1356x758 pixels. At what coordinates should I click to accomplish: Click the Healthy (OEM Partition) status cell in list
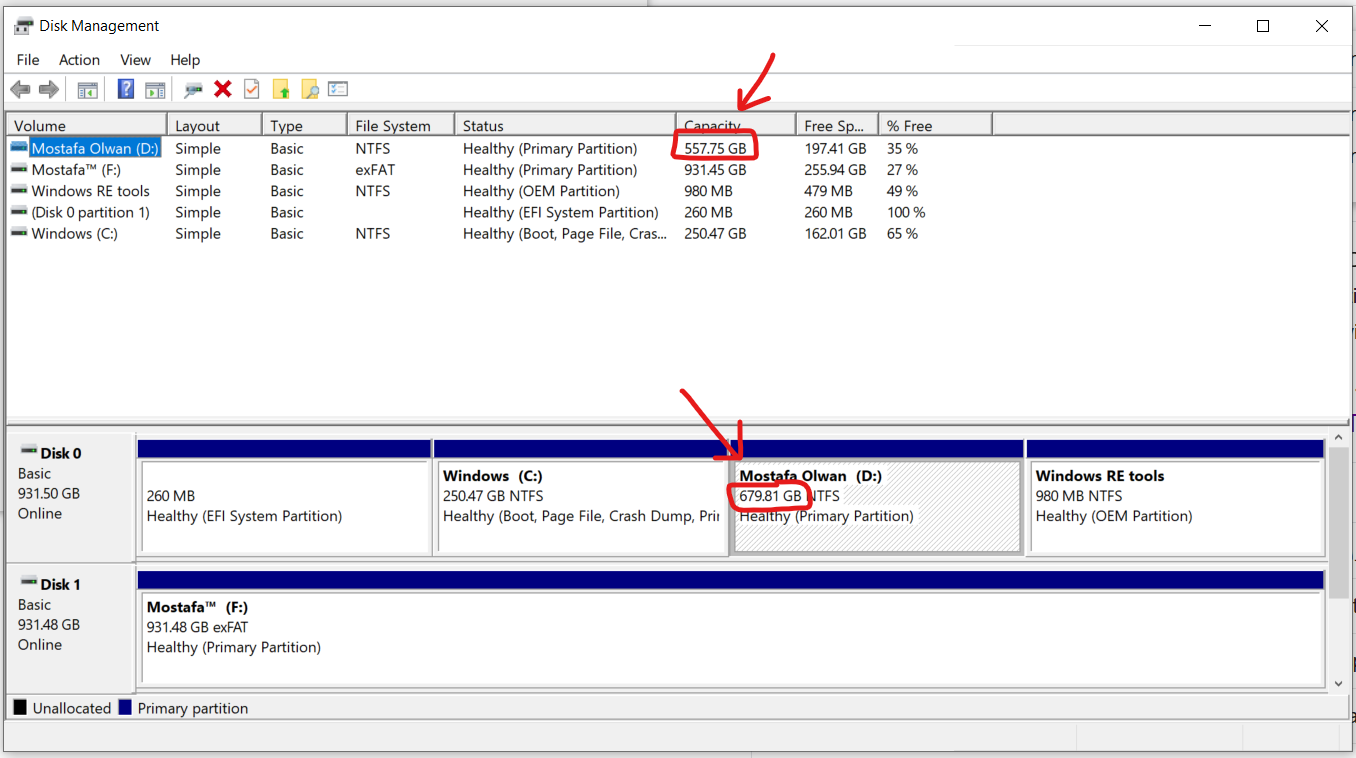point(541,191)
